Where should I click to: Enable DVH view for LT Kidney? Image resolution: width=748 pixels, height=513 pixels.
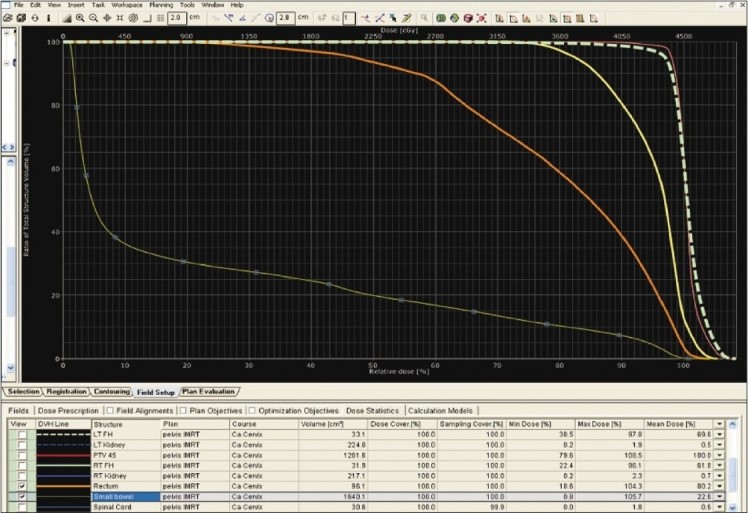(x=22, y=445)
